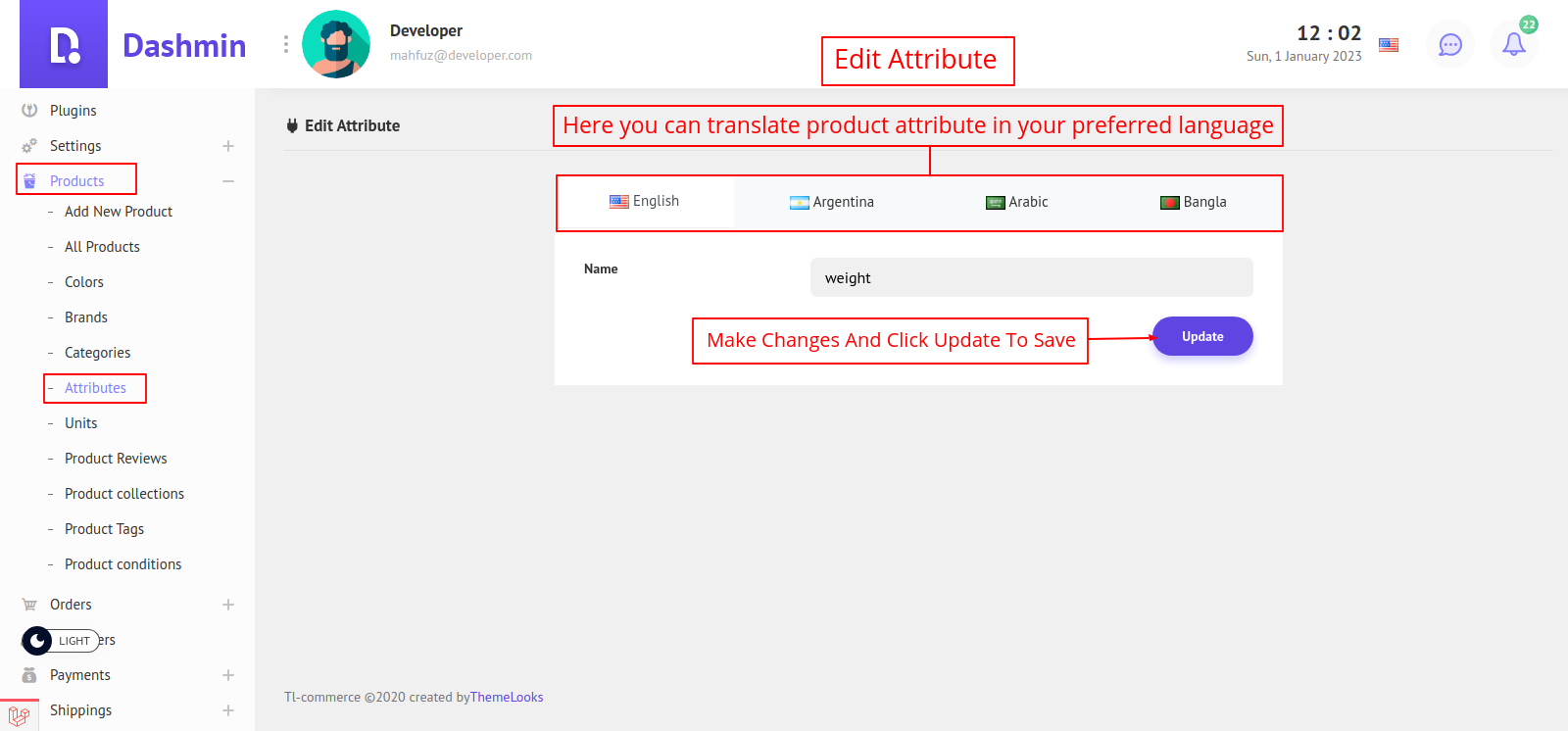Open the notifications bell icon
1568x731 pixels.
pos(1513,45)
